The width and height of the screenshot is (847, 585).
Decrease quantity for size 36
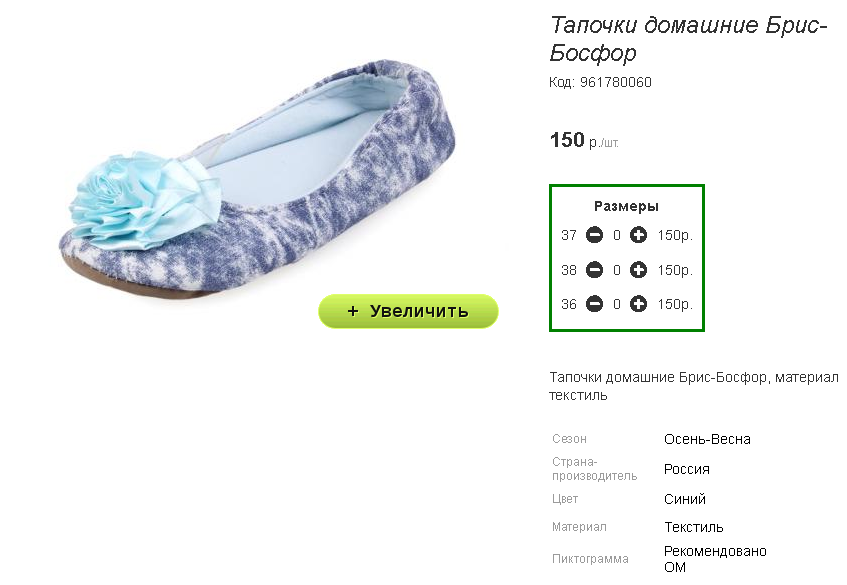[594, 304]
